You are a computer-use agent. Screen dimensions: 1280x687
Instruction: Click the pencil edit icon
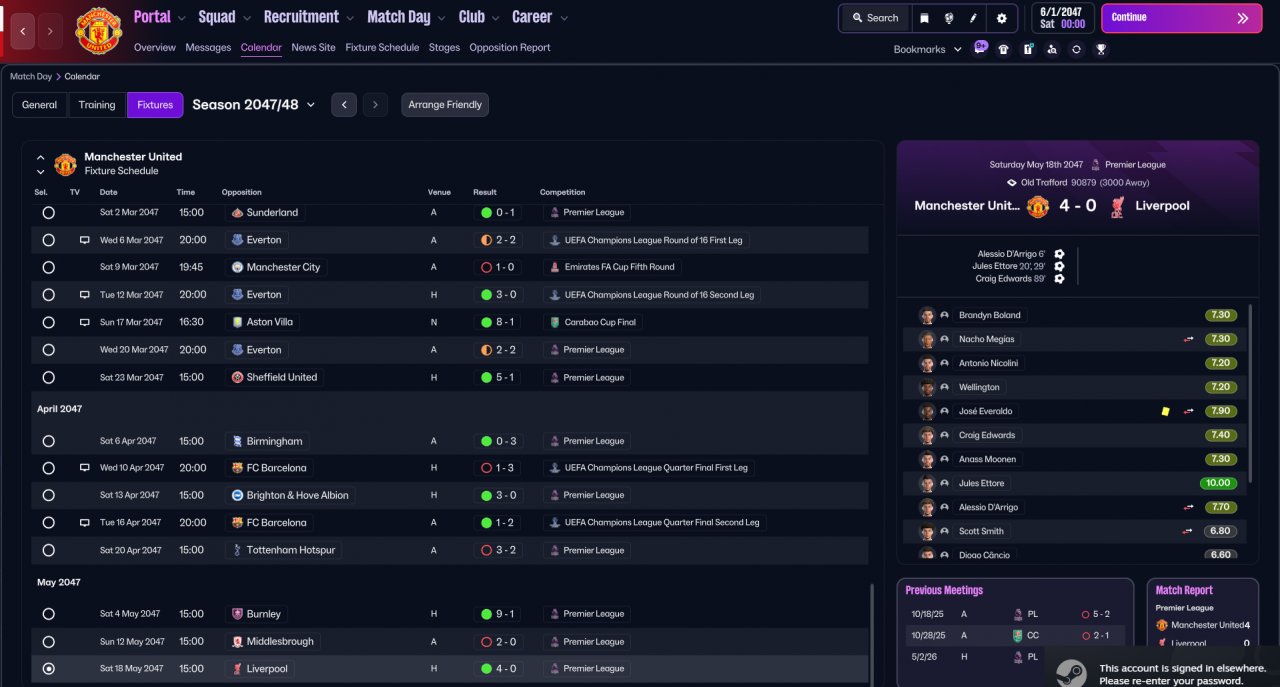[x=973, y=18]
